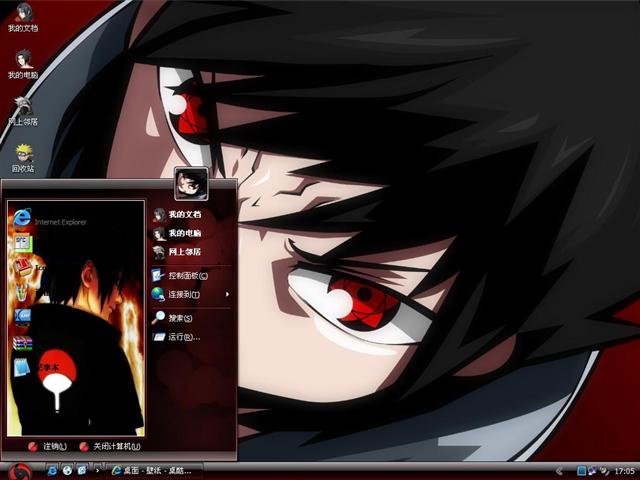Click first blue system tray icon
The image size is (640, 480).
point(581,471)
